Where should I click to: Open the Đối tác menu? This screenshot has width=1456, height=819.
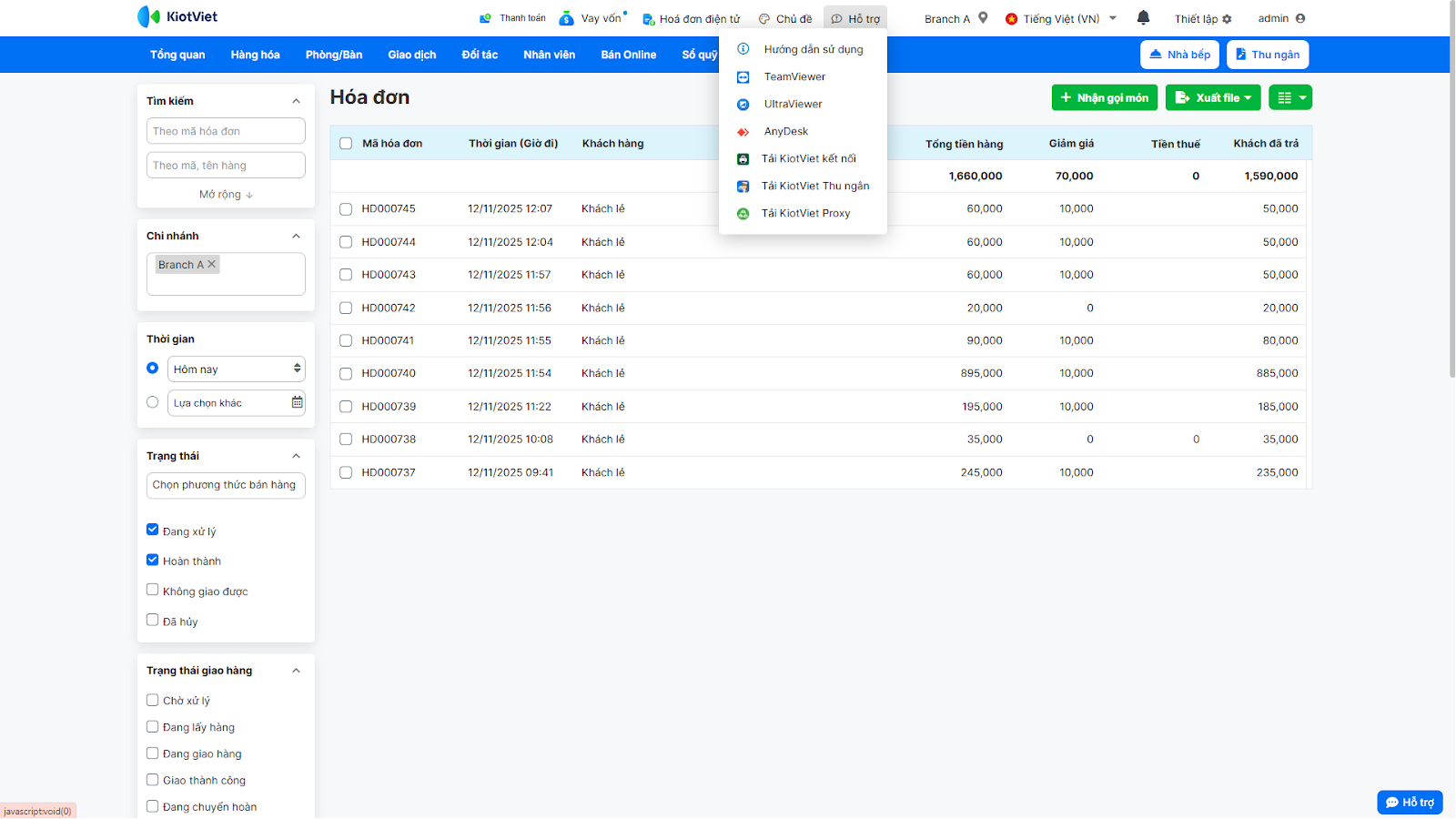point(480,55)
